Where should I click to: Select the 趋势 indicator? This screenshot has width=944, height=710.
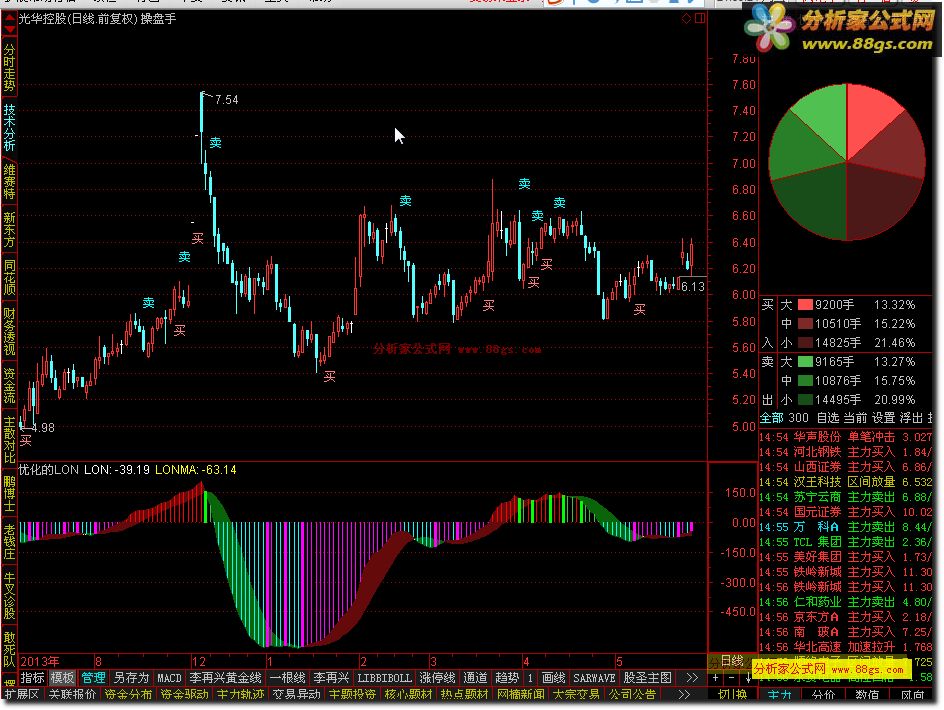point(507,678)
